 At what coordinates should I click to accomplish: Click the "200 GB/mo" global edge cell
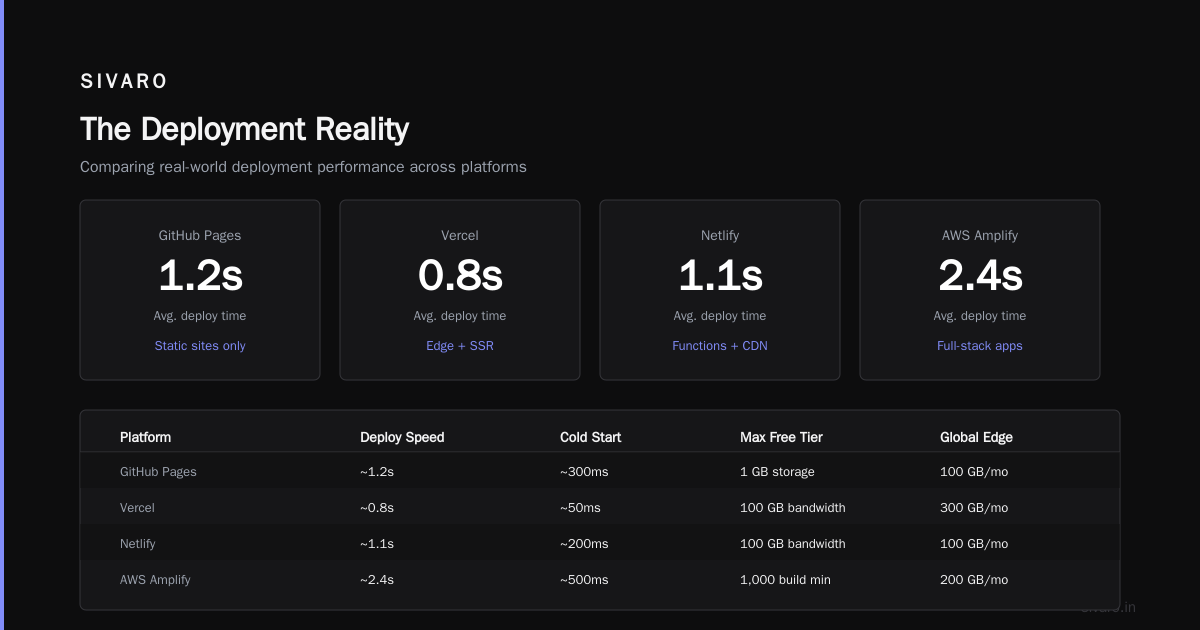click(974, 580)
